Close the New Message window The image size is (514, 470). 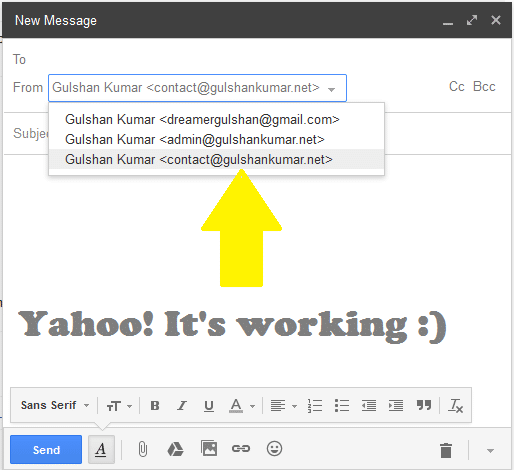click(x=496, y=20)
